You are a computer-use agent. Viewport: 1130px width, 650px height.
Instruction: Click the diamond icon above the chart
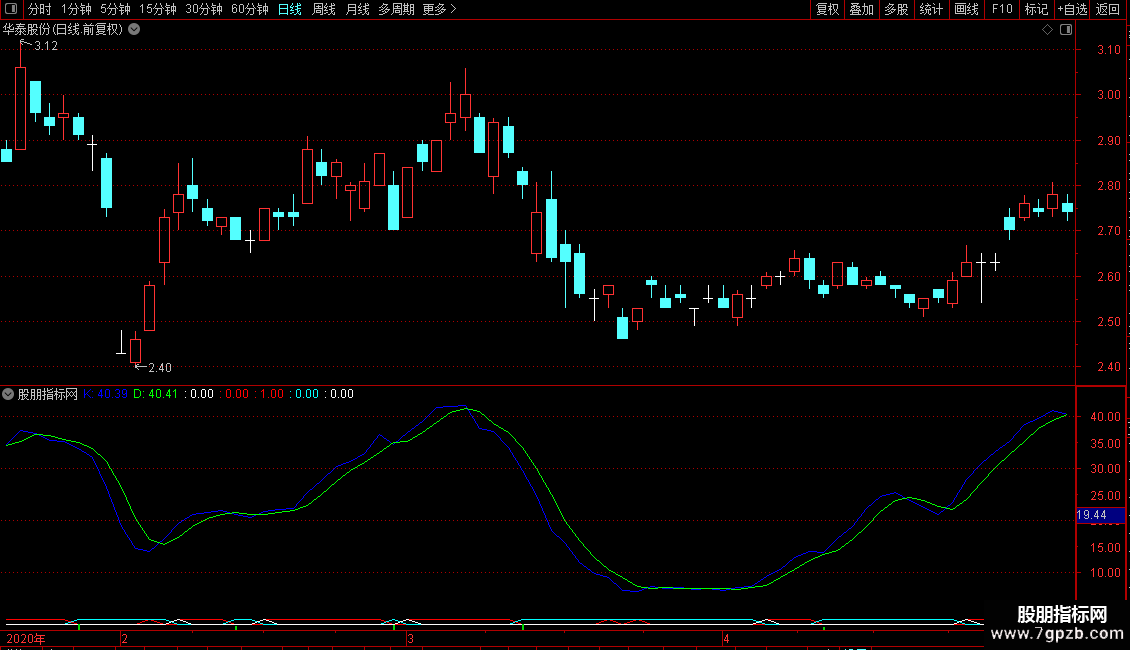pos(1048,30)
